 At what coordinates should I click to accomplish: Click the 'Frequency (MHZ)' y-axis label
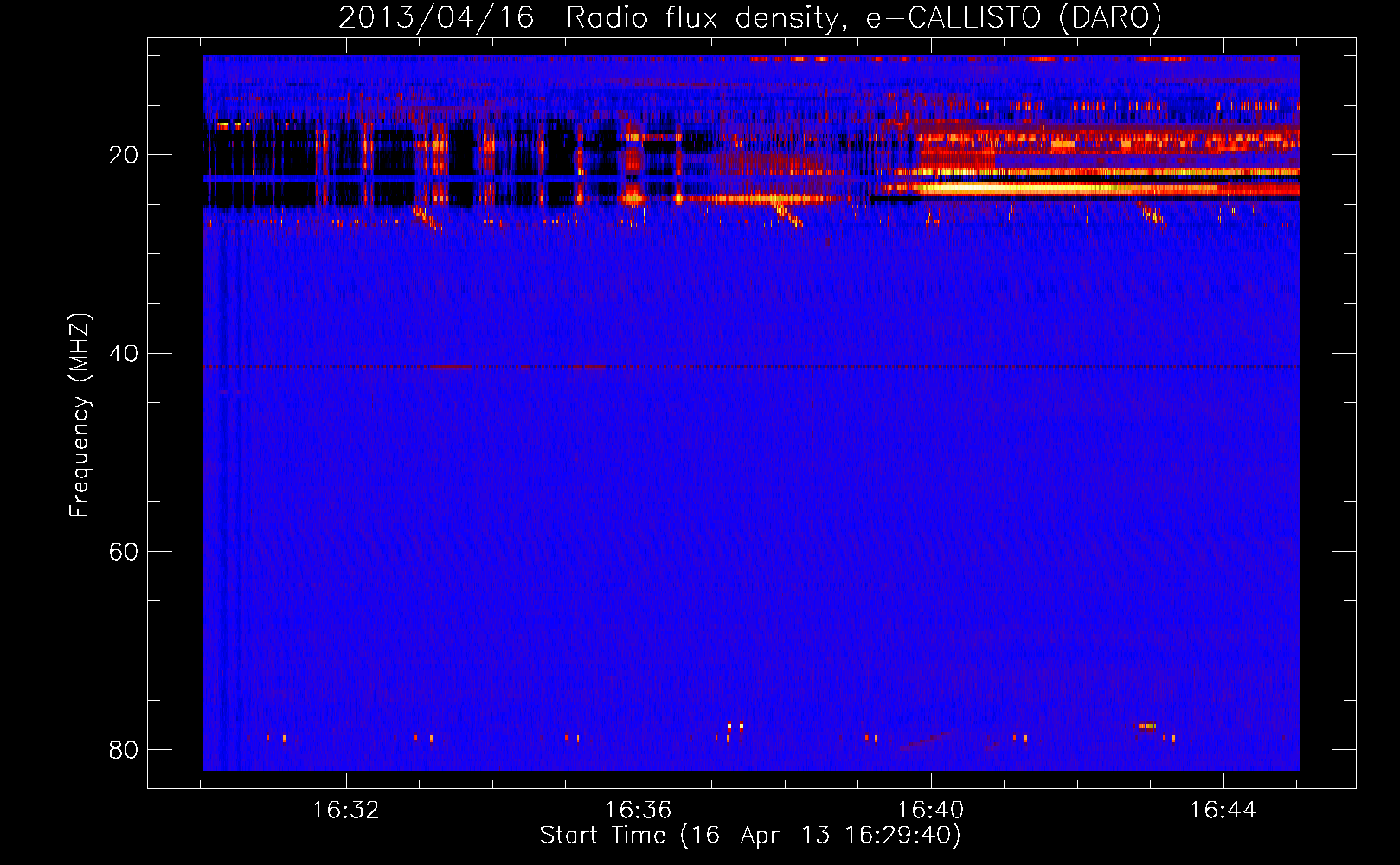click(80, 415)
